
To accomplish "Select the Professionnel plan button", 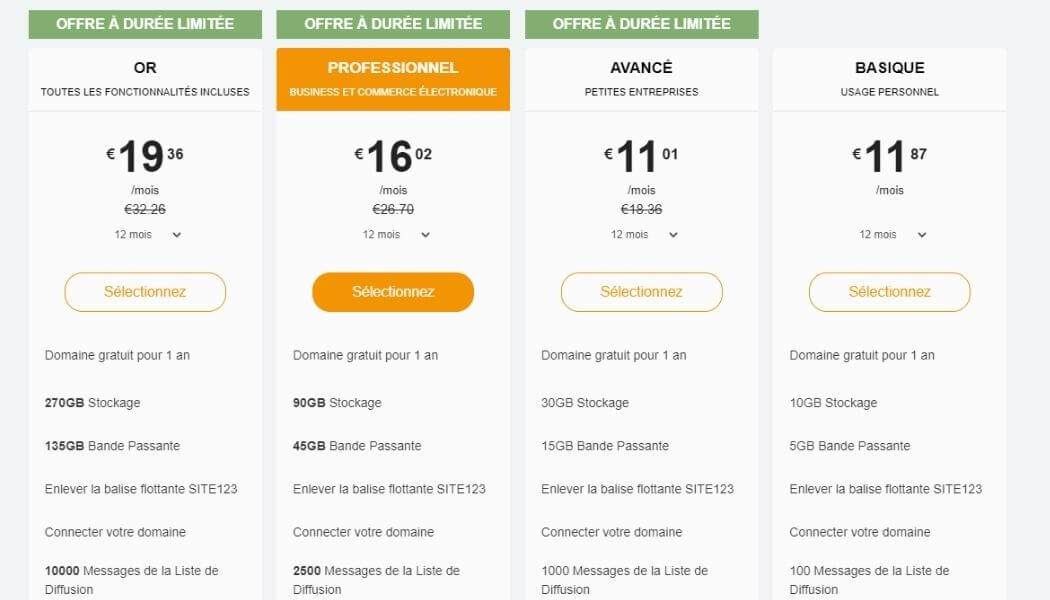I will click(x=393, y=292).
